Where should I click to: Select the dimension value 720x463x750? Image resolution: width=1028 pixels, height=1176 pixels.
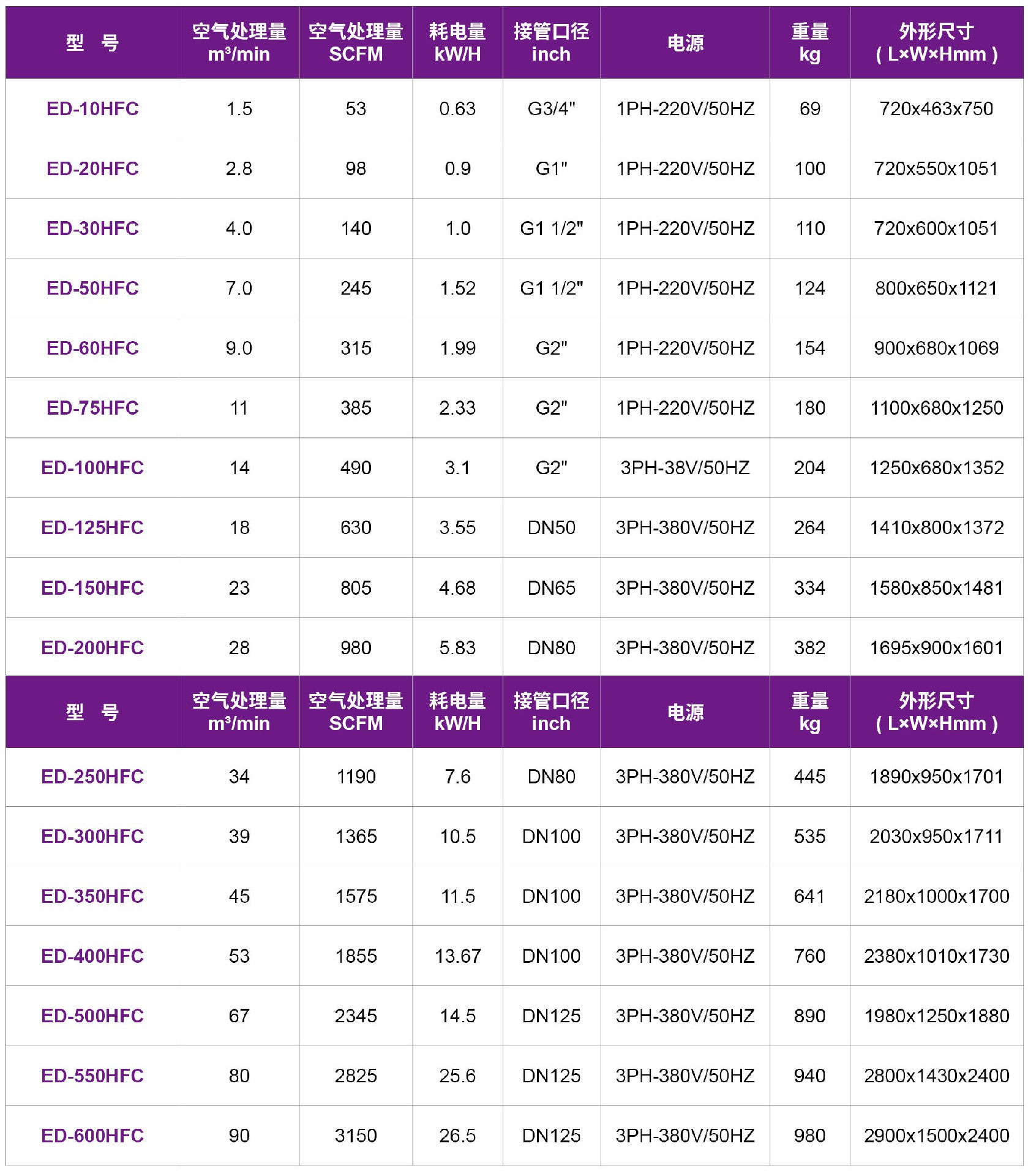[x=936, y=109]
